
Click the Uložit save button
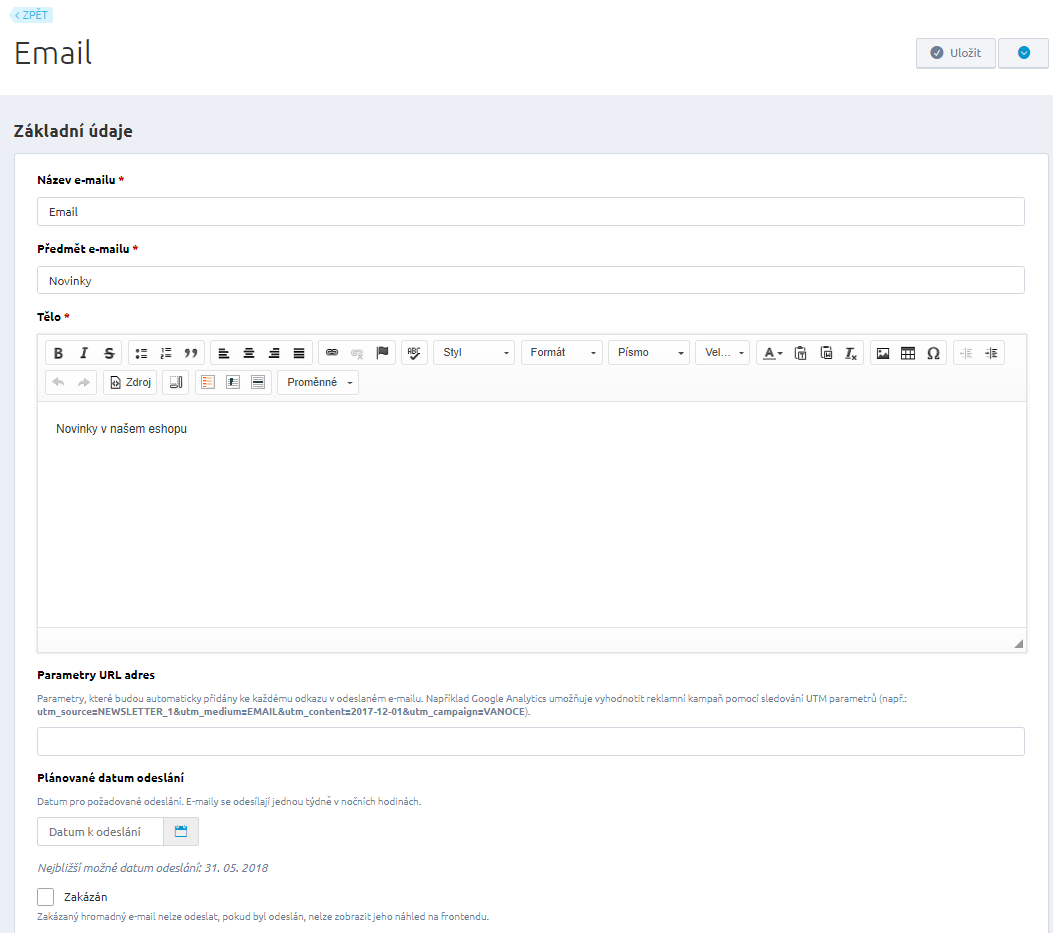coord(955,53)
